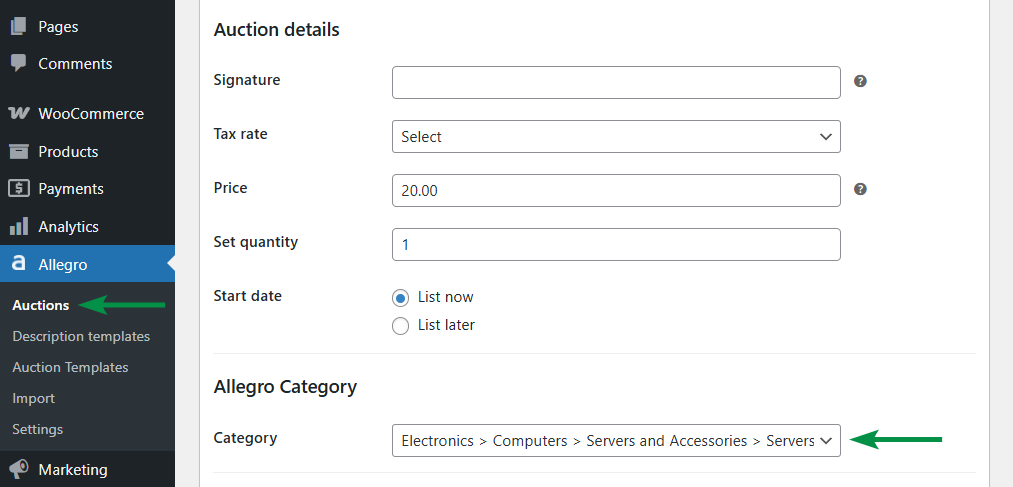Click the Start date label
The image size is (1013, 487).
pyautogui.click(x=247, y=296)
